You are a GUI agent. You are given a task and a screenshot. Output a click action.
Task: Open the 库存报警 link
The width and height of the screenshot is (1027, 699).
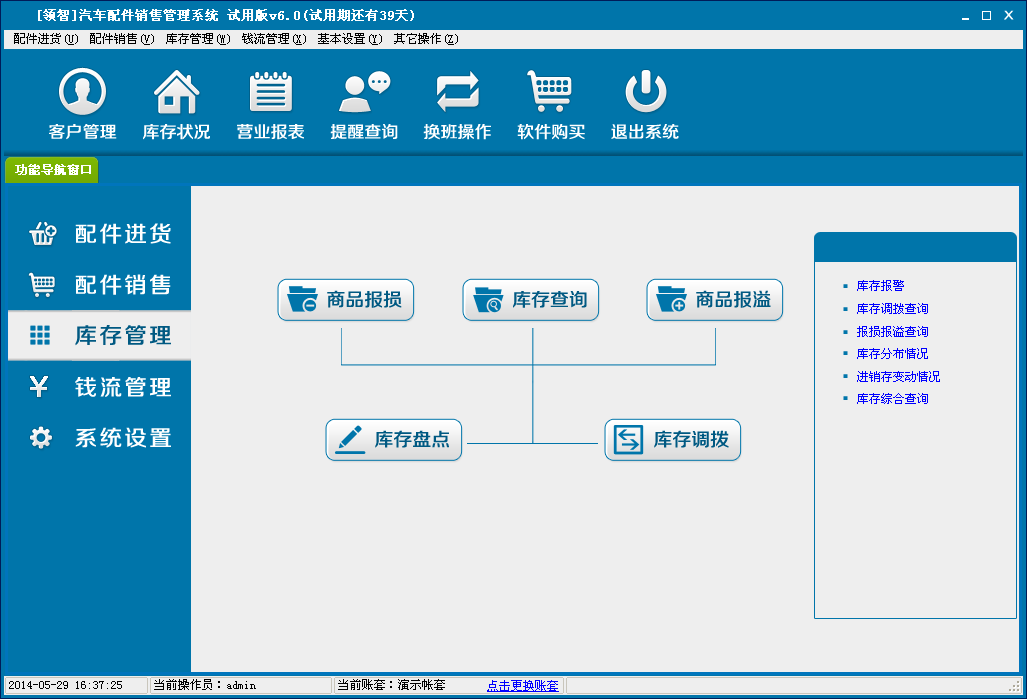point(880,286)
